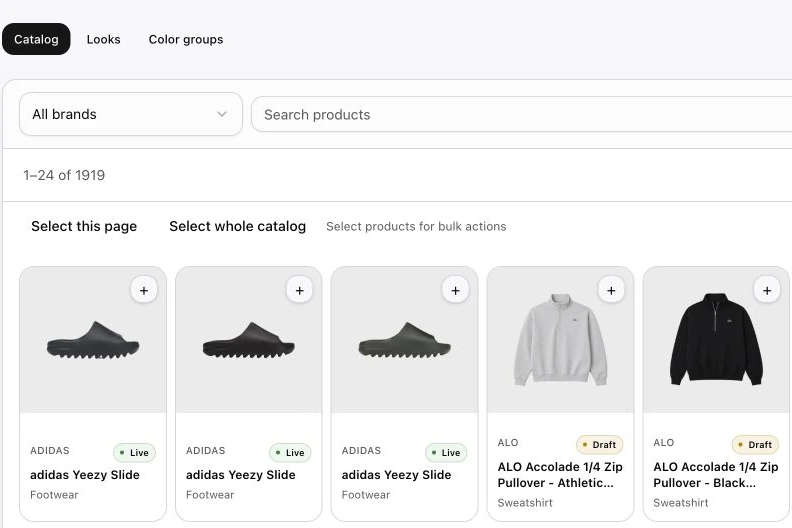Focus the Search products field
The height and width of the screenshot is (528, 792).
(521, 114)
